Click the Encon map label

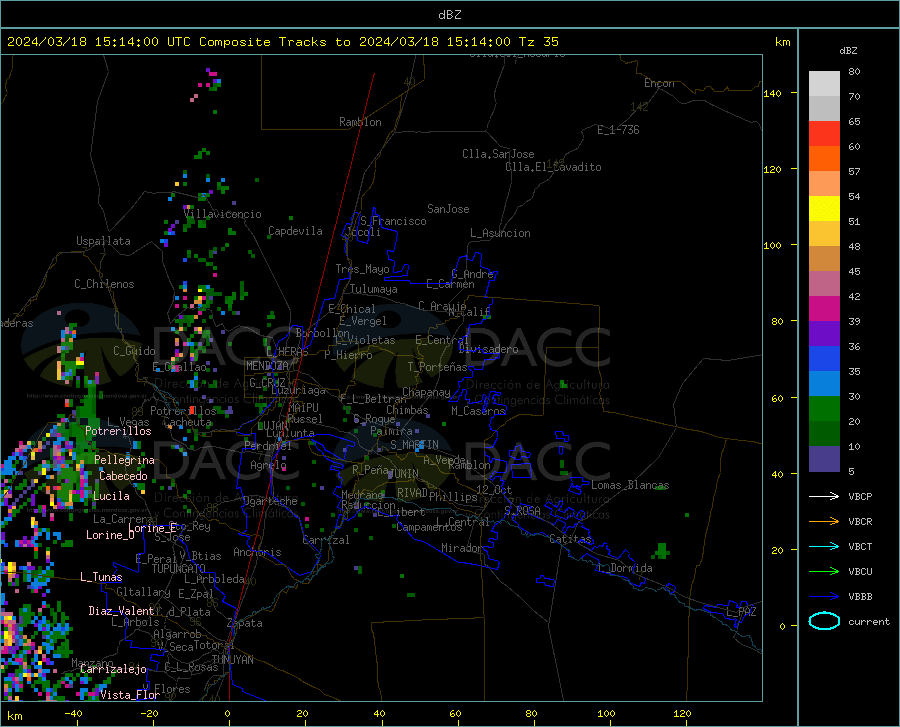(659, 83)
